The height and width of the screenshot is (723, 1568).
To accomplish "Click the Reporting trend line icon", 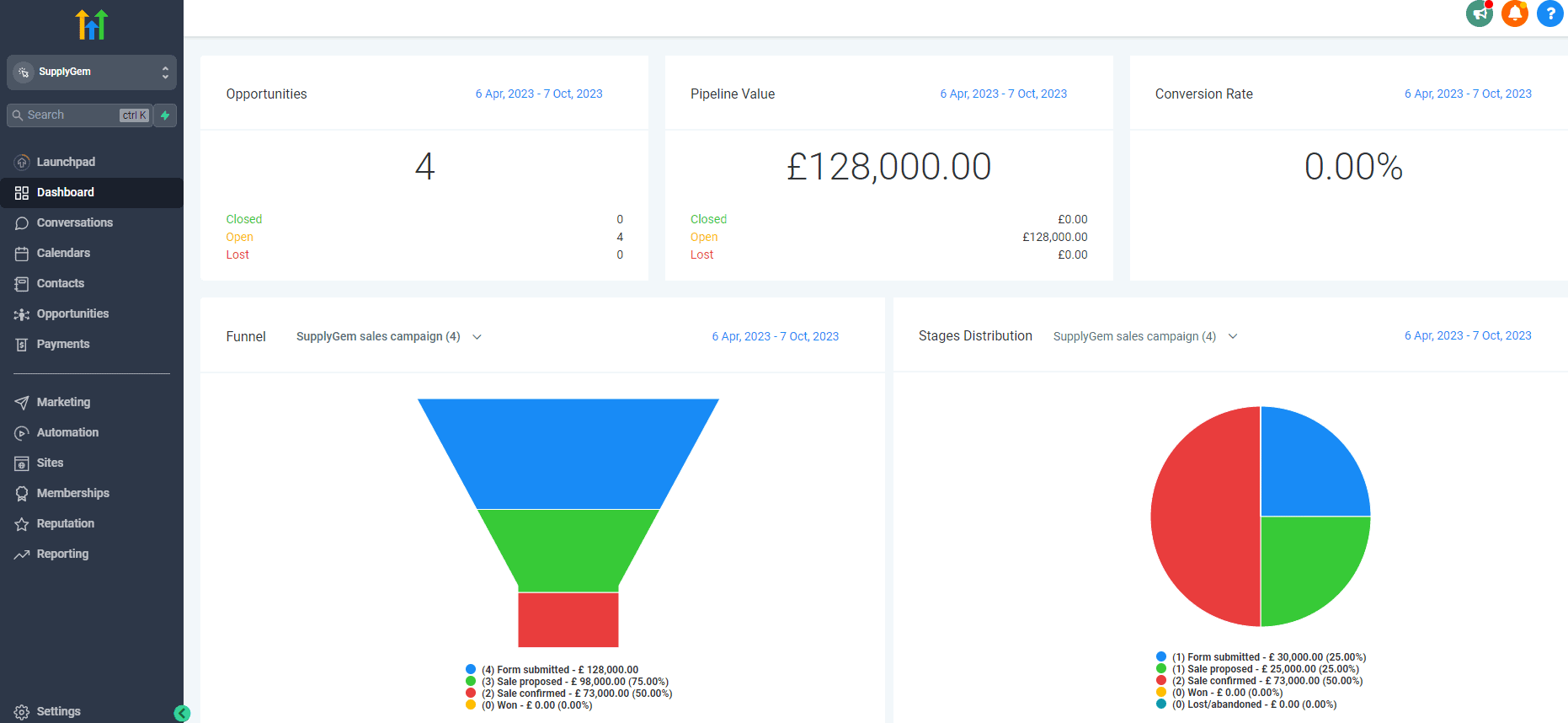I will 22,554.
